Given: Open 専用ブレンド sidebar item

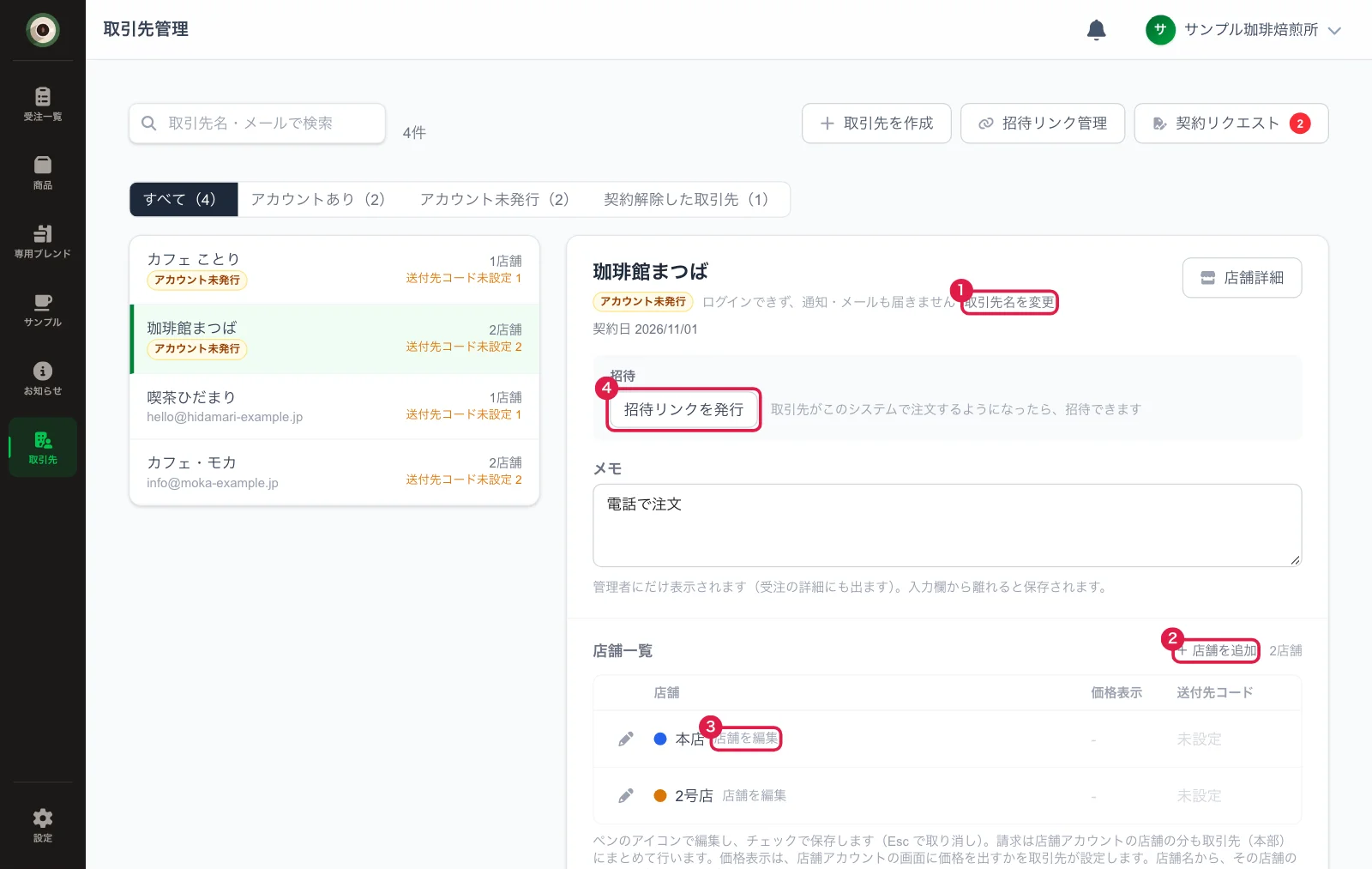Looking at the screenshot, I should click(x=43, y=240).
